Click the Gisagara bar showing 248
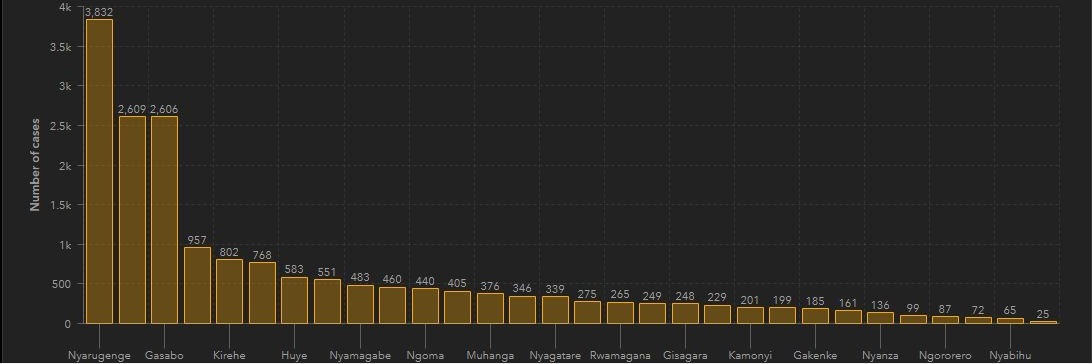1092x364 pixels. [685, 314]
